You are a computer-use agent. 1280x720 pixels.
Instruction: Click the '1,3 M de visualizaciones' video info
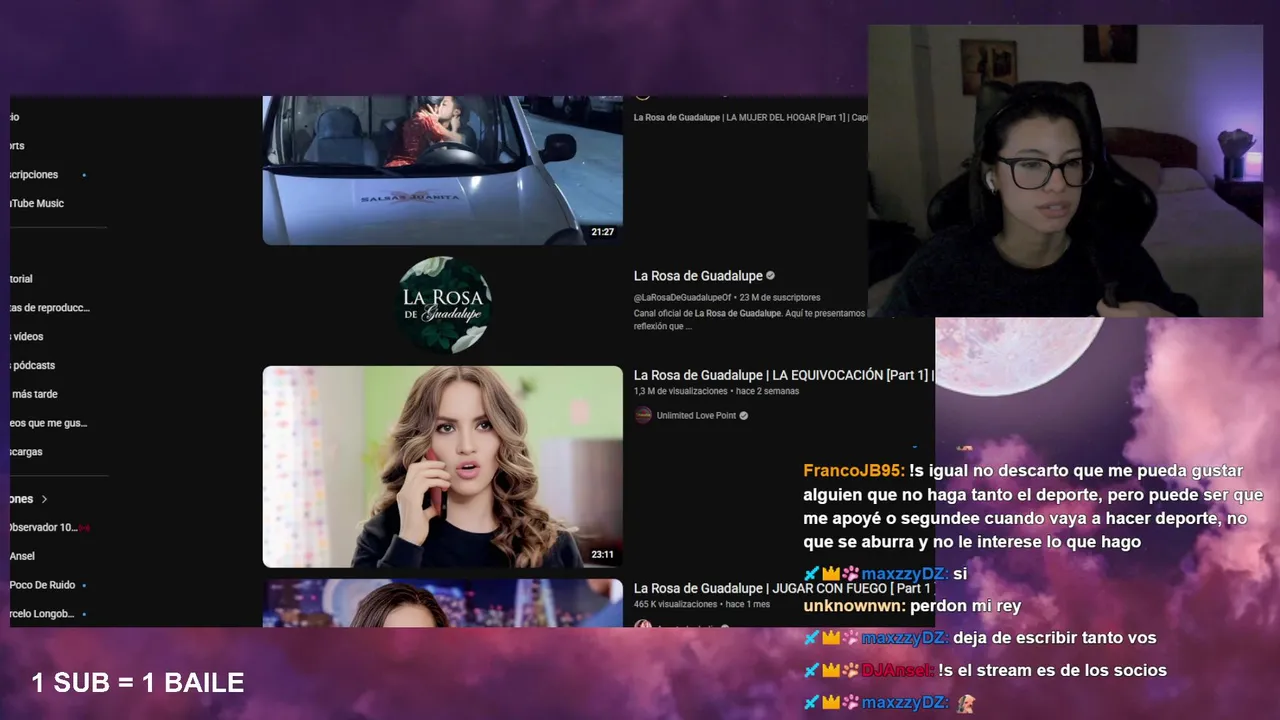pos(680,391)
